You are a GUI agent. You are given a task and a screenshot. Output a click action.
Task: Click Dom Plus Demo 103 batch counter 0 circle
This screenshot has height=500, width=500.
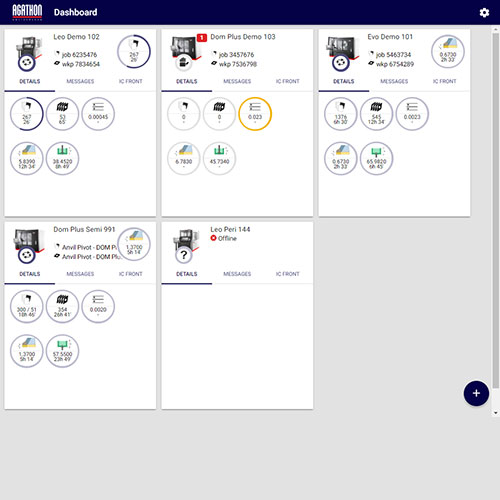coord(219,114)
